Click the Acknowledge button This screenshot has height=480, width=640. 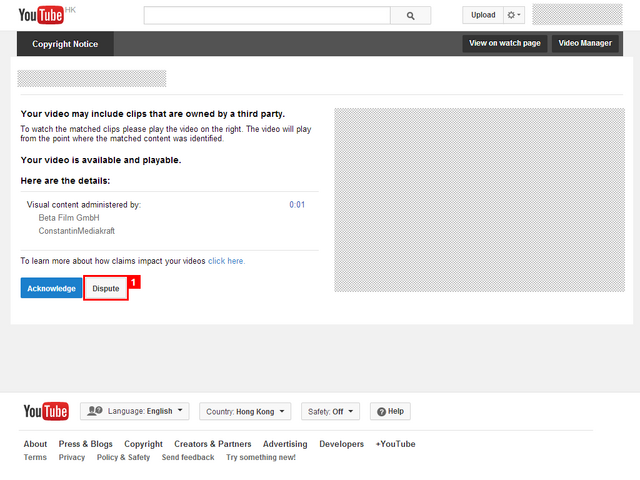pyautogui.click(x=51, y=288)
